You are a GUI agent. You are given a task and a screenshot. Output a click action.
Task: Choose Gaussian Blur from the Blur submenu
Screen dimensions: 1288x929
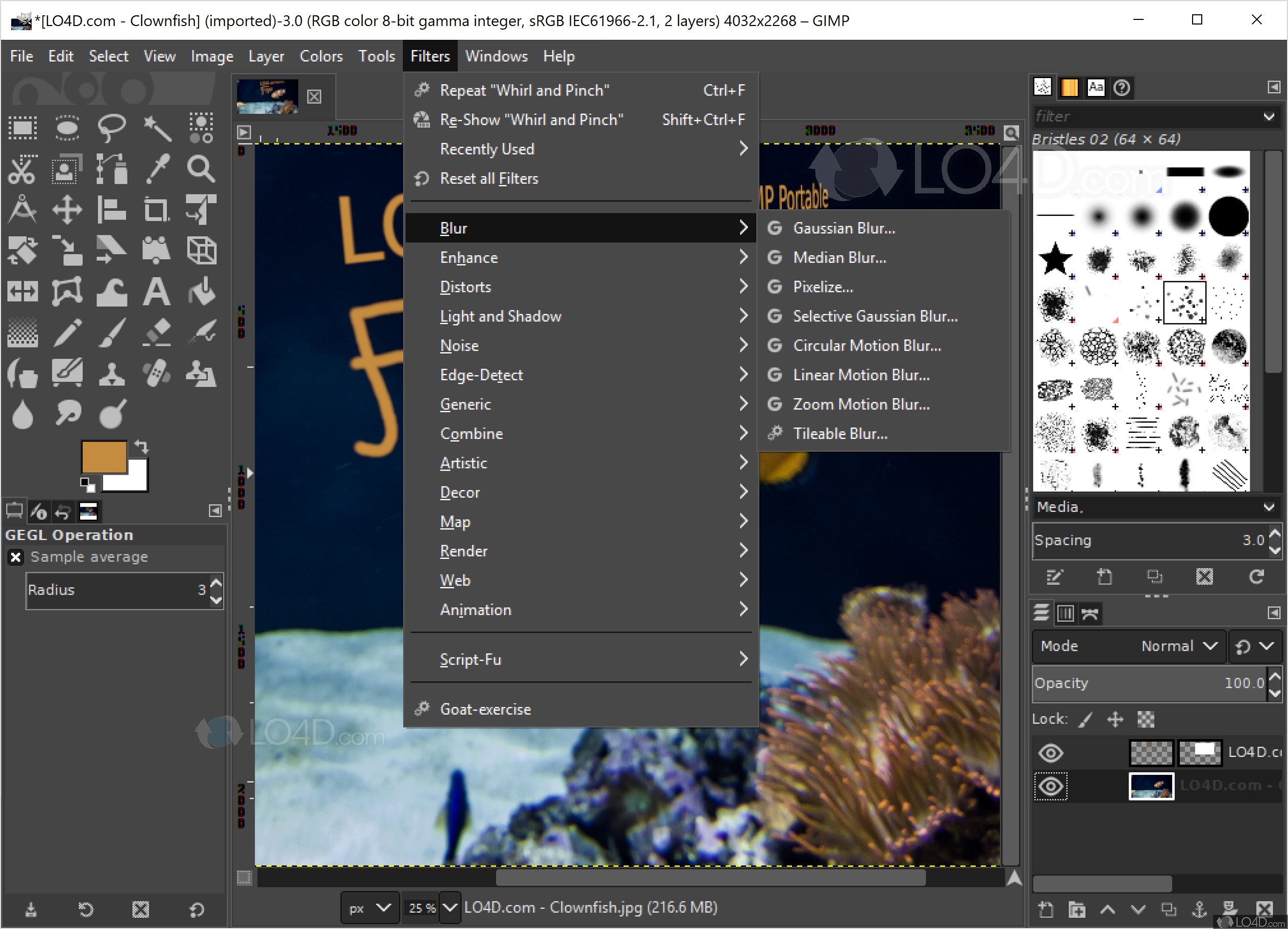point(845,228)
